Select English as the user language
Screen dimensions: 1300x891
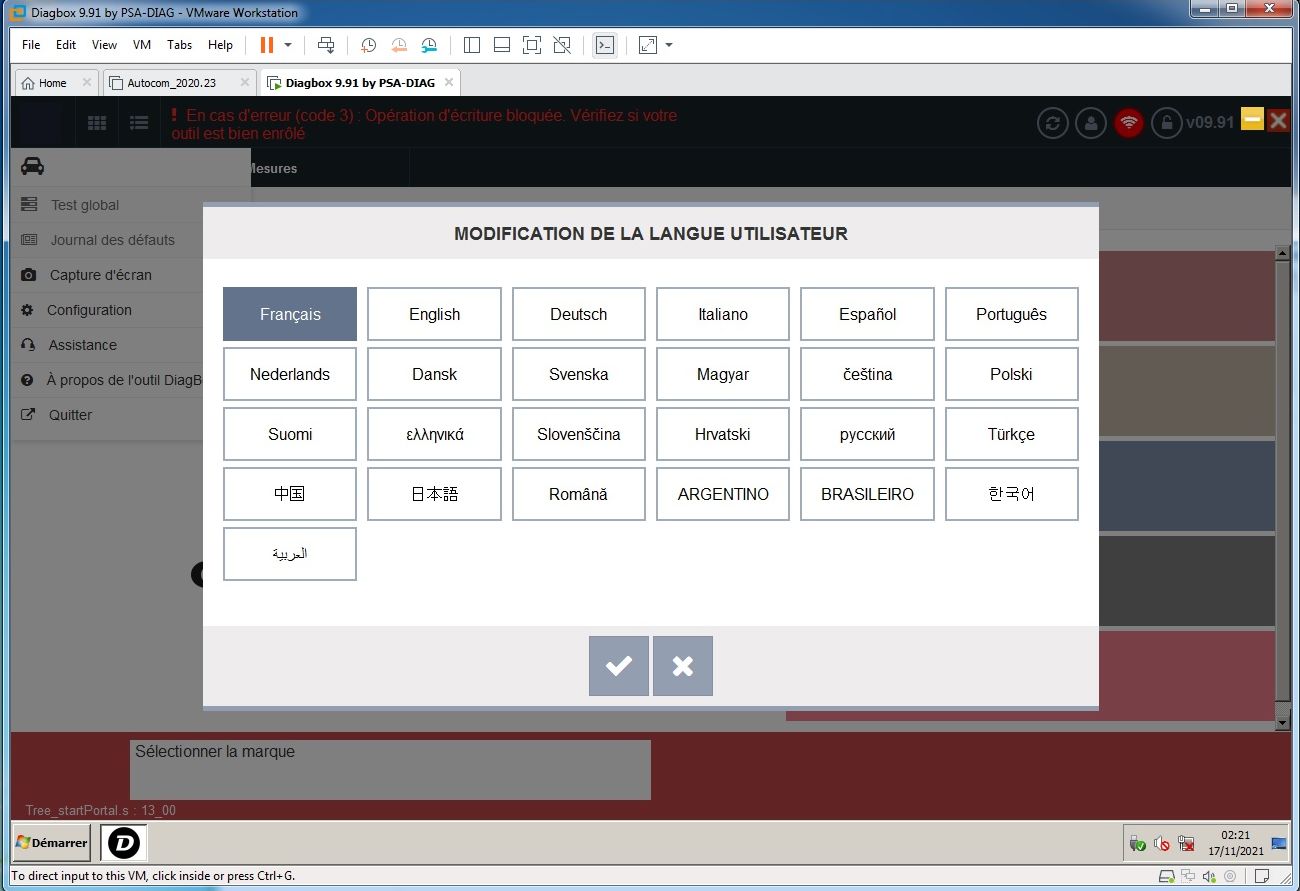point(434,313)
